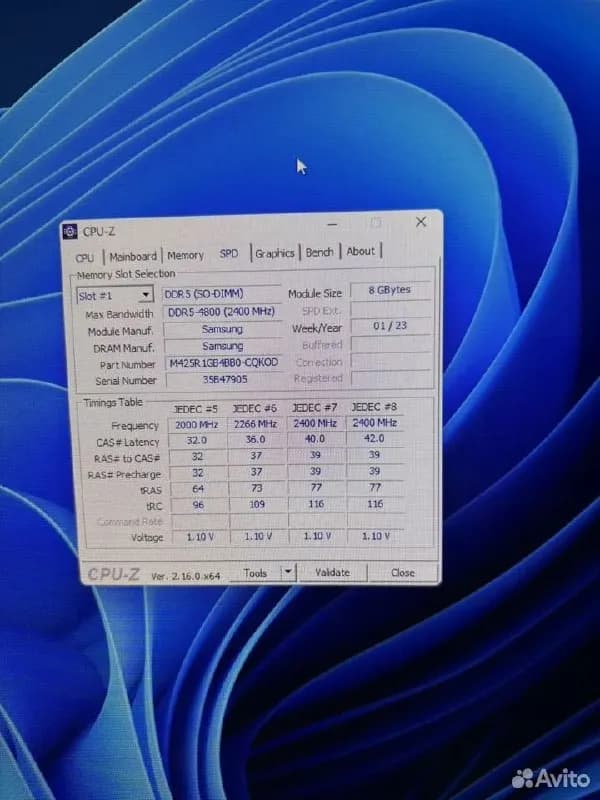Viewport: 600px width, 800px height.
Task: Open the Mainboard tab
Action: 133,256
